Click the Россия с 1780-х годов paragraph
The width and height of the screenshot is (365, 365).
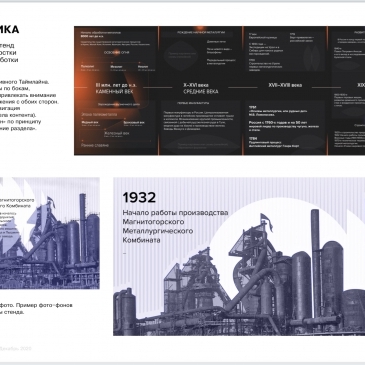pyautogui.click(x=283, y=126)
